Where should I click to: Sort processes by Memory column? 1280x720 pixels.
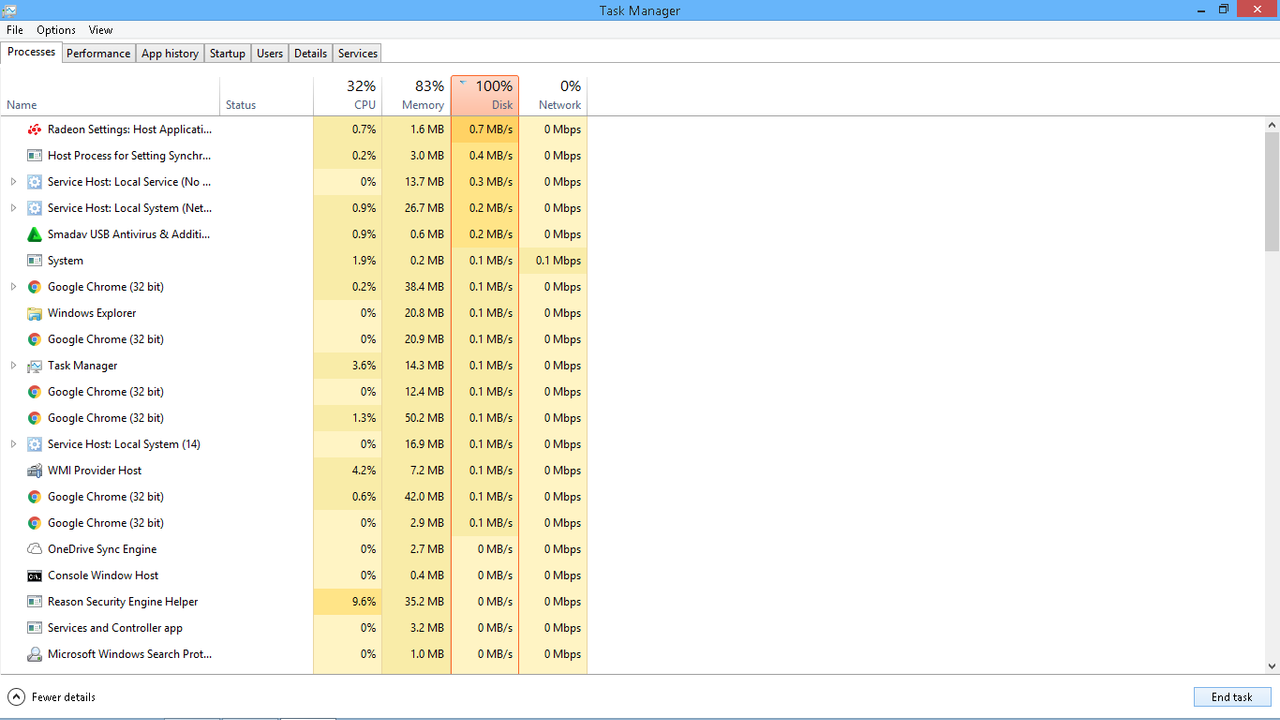(416, 96)
